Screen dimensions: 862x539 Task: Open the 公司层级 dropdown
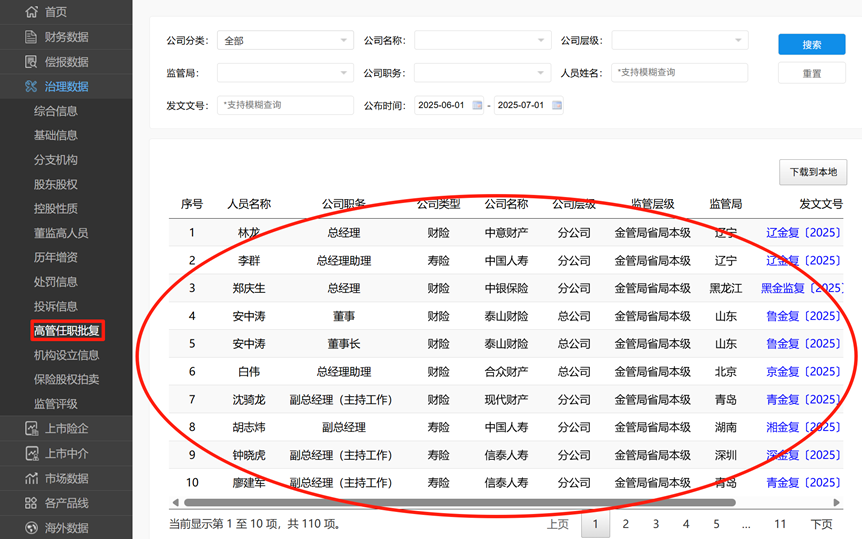pos(679,41)
